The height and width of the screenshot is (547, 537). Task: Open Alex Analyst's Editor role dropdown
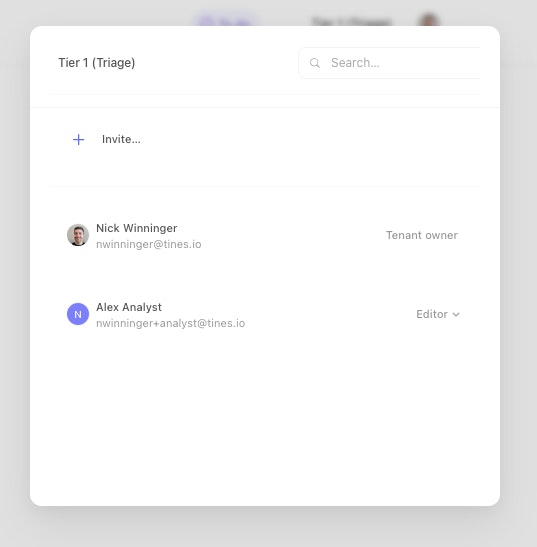[x=438, y=314]
